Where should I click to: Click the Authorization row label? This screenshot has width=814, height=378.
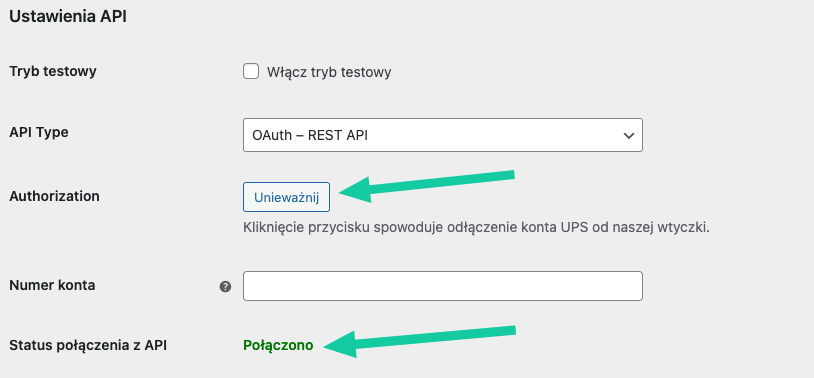click(x=55, y=196)
